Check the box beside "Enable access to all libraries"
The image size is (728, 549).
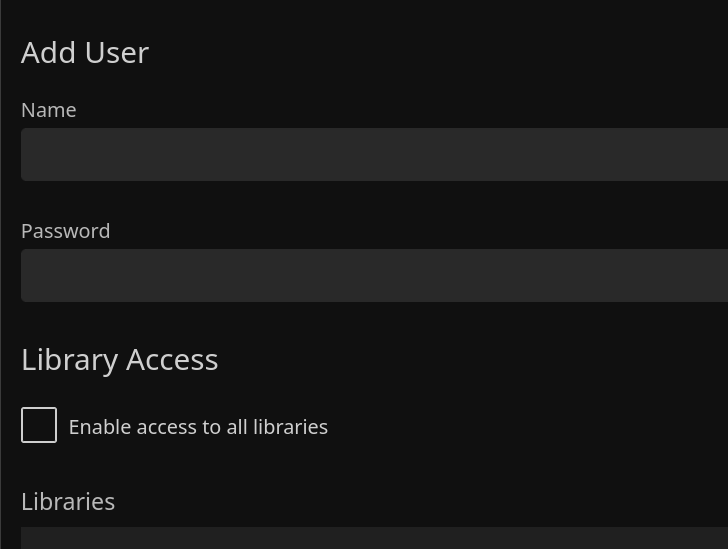[39, 425]
